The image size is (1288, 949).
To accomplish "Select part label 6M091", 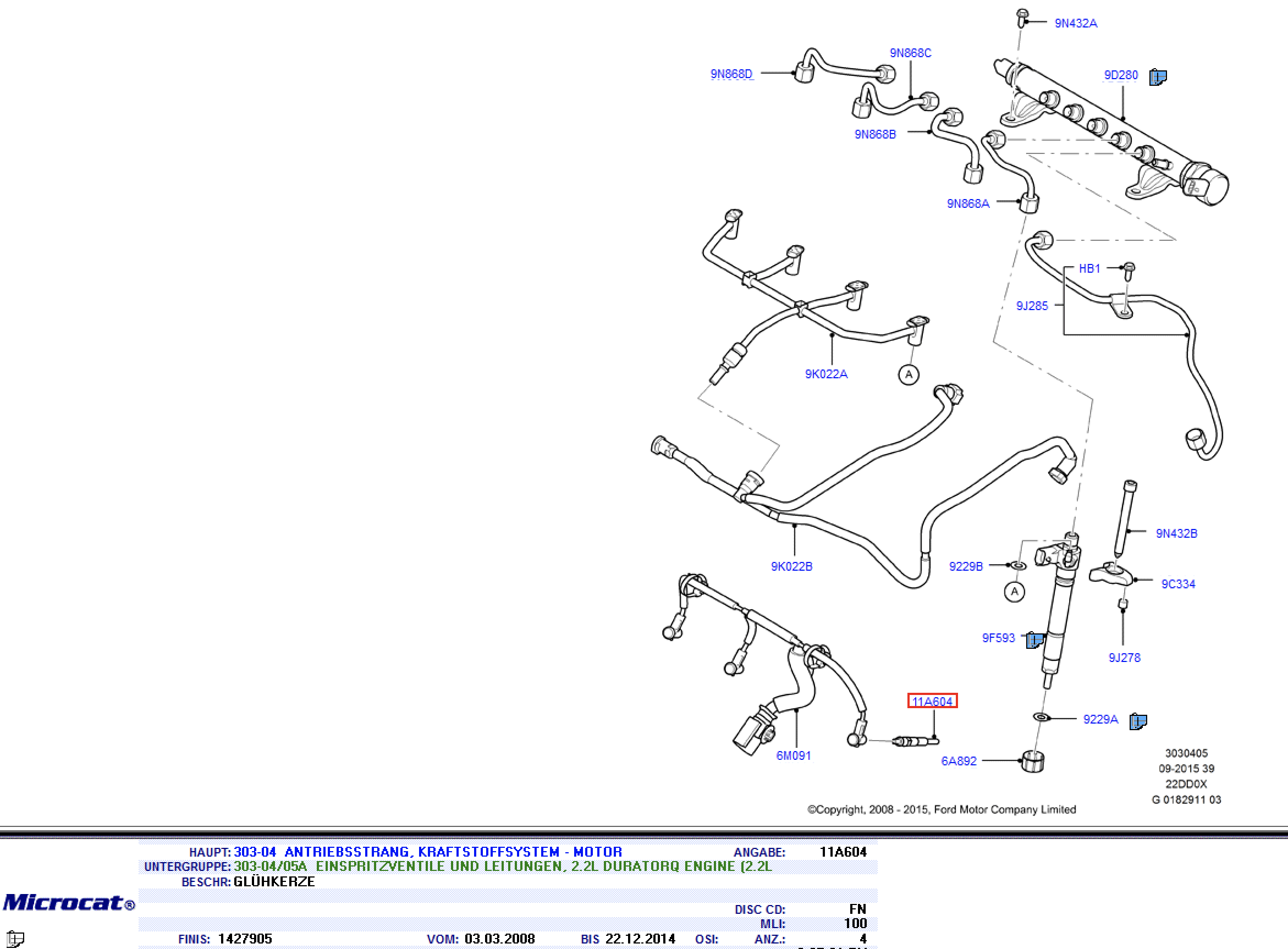I will coord(793,756).
